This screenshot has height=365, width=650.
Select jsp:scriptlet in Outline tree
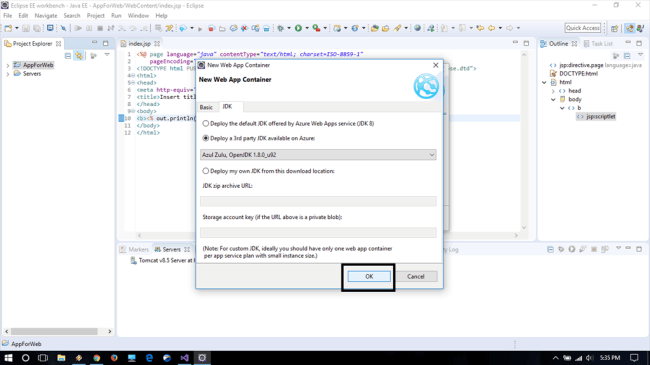tap(597, 117)
